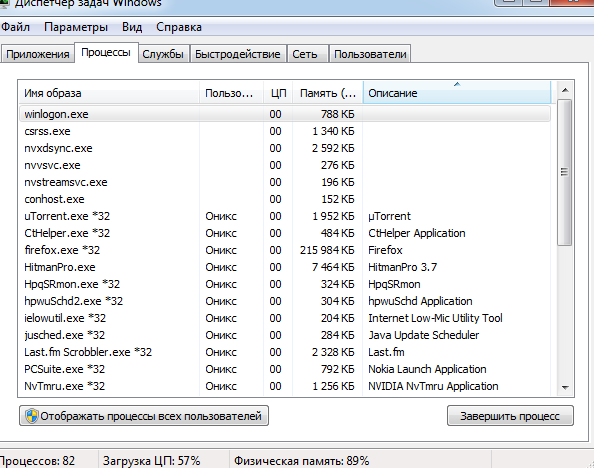Click the scrollbar up arrow
The height and width of the screenshot is (468, 594).
pos(565,90)
